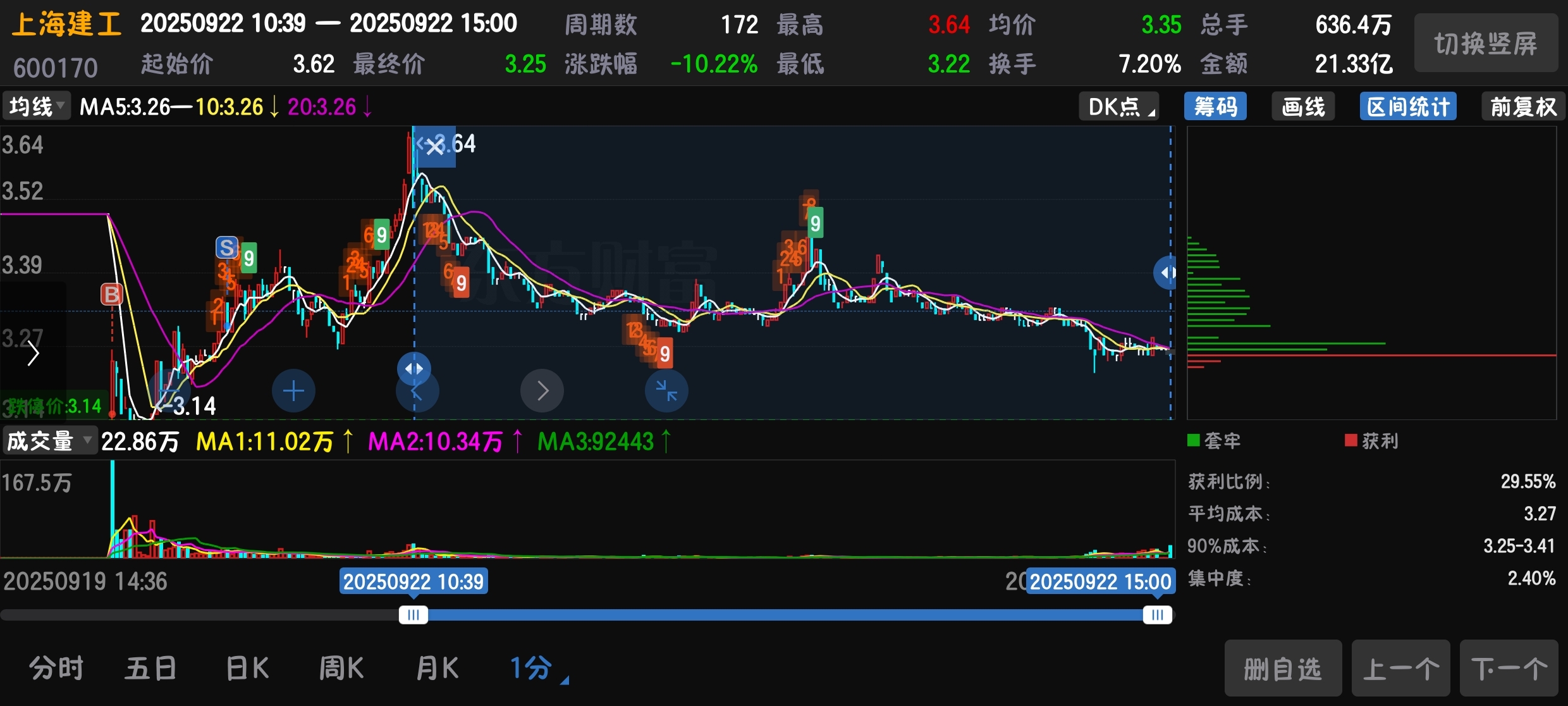This screenshot has width=1568, height=706.
Task: Tap the stock code 600170
Action: coord(56,68)
